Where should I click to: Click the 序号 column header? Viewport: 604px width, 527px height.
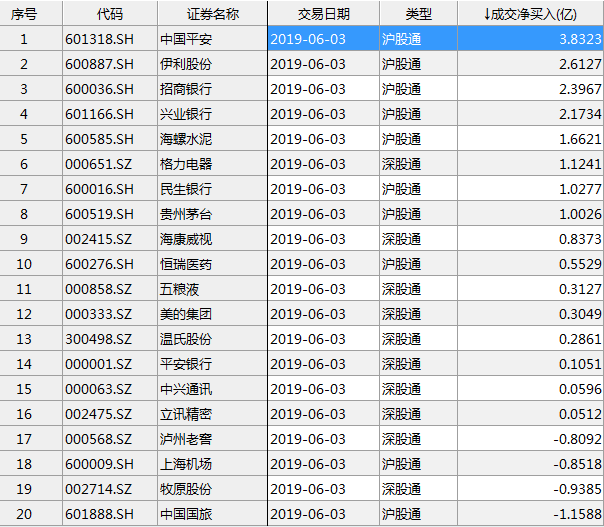pos(31,14)
